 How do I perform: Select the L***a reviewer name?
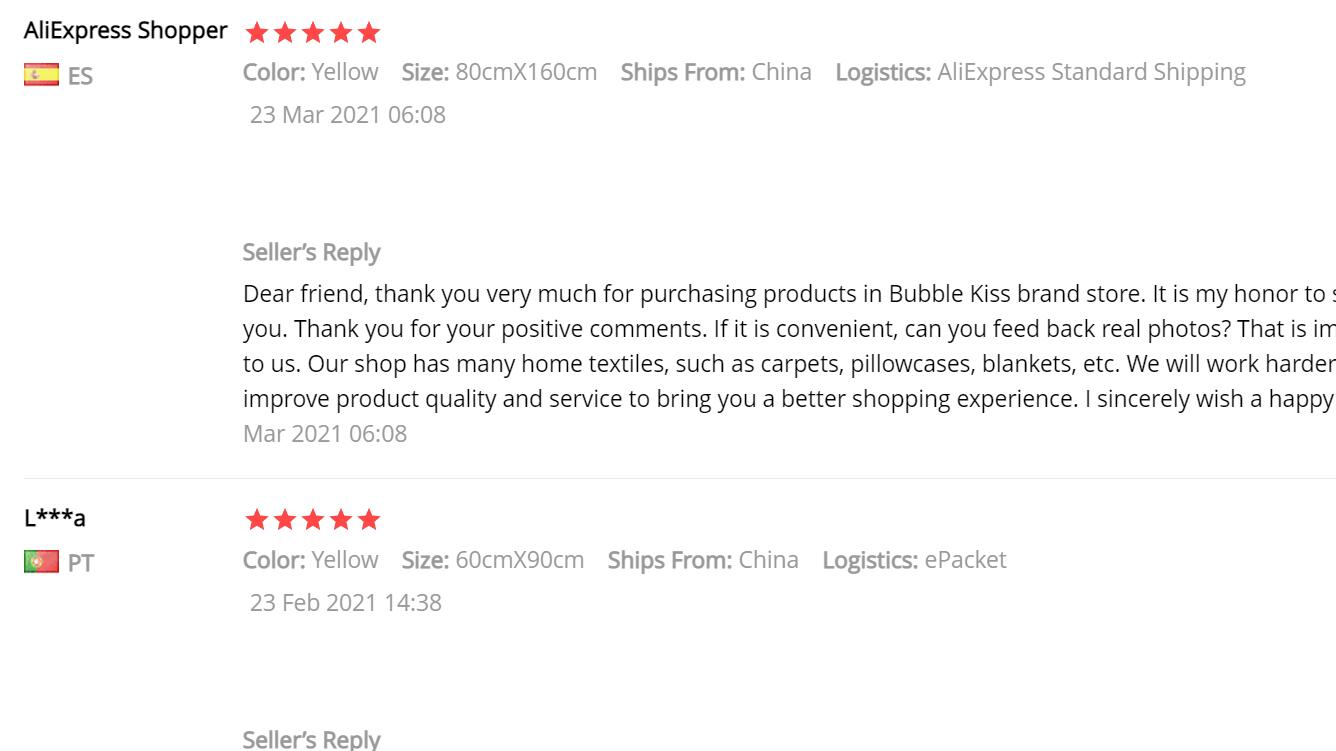tap(55, 518)
